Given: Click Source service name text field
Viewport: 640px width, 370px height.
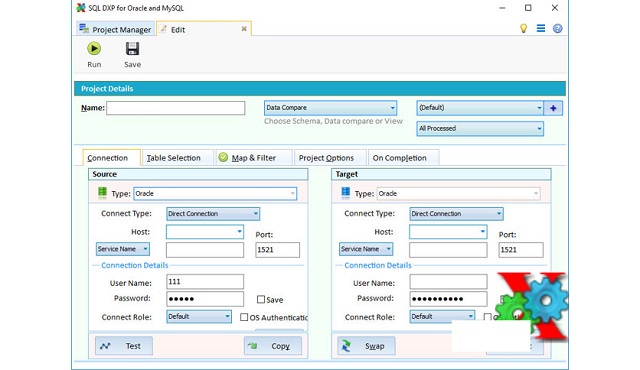Looking at the screenshot, I should click(205, 250).
